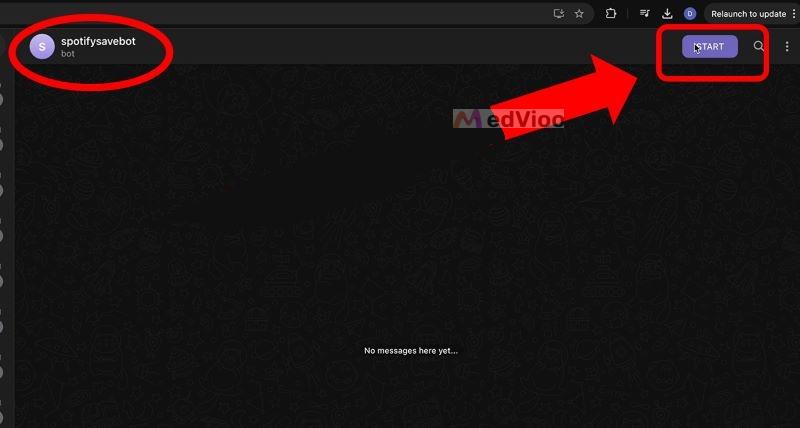Click the red oval around spotifysavebot header
This screenshot has width=800, height=428.
click(91, 53)
